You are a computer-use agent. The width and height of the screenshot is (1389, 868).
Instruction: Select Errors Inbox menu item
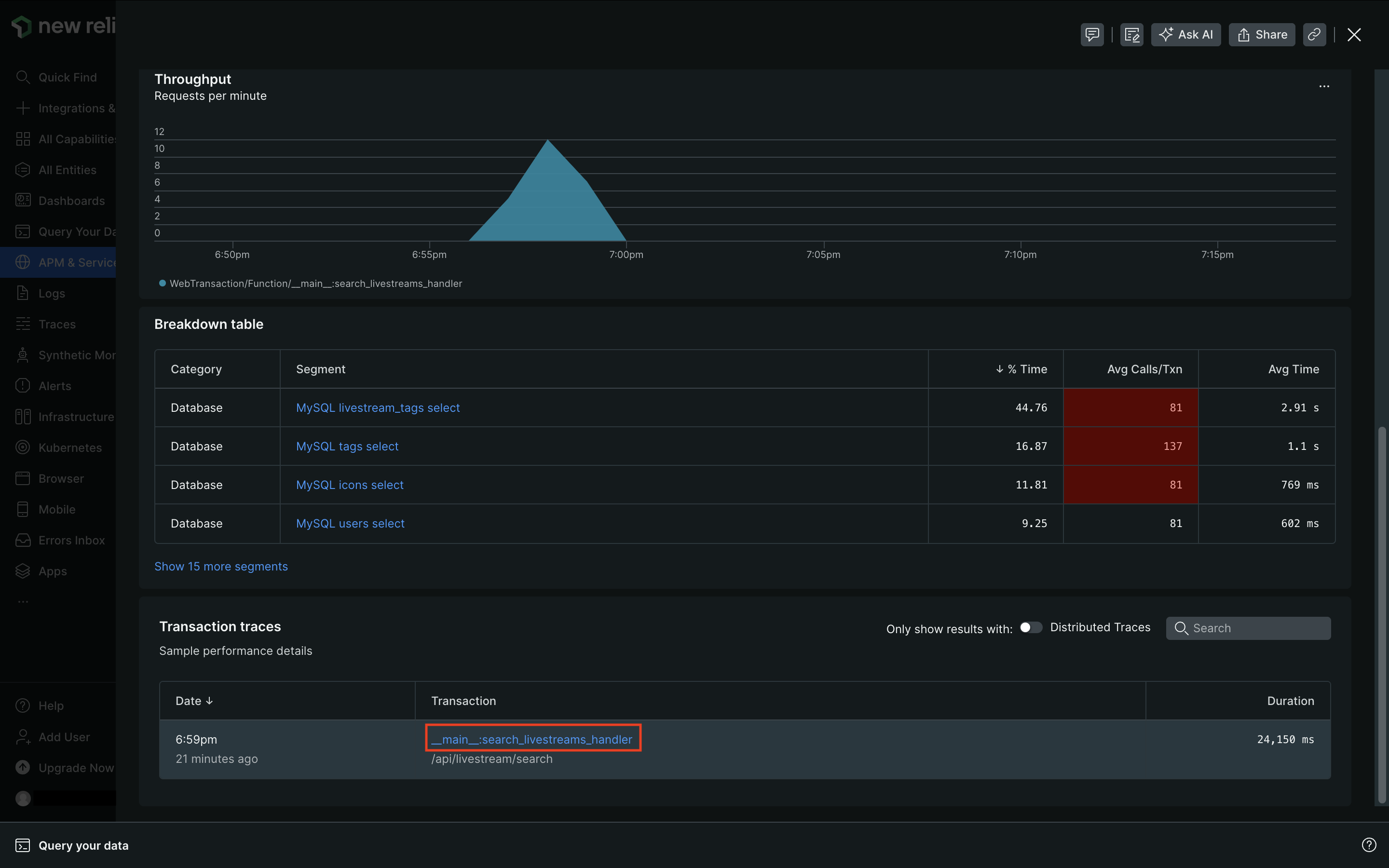coord(71,540)
